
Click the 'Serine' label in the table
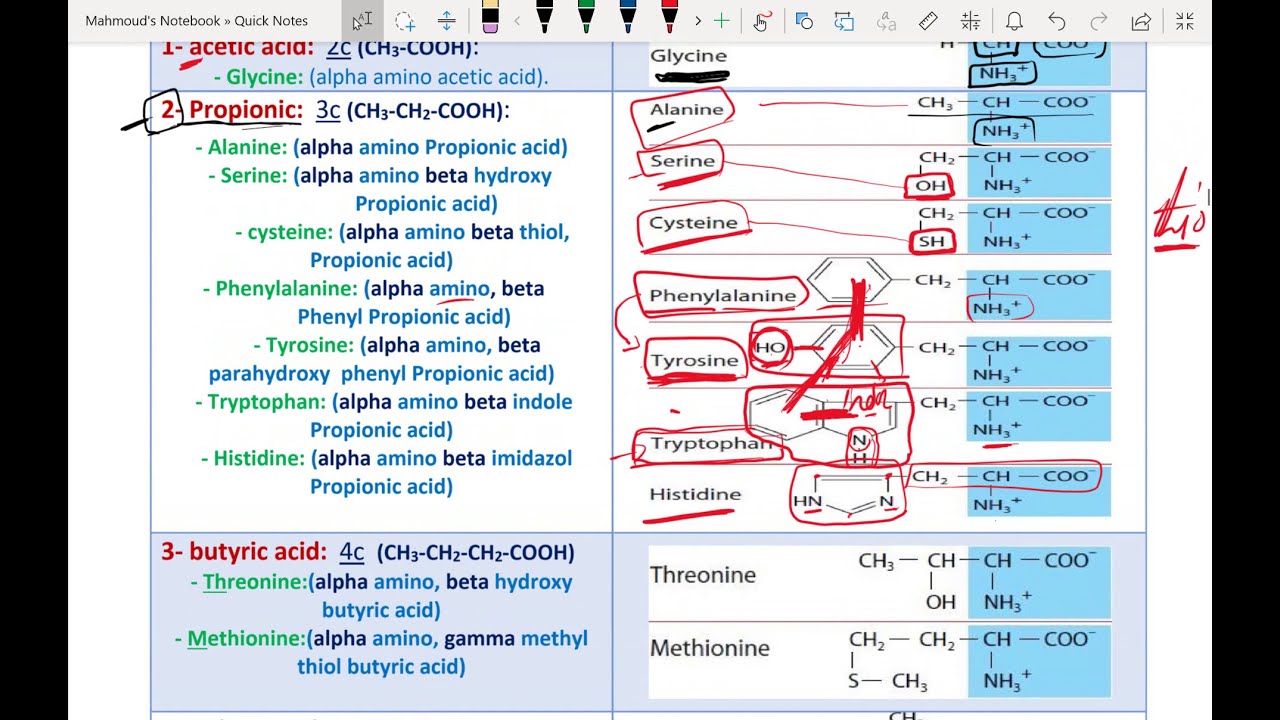click(x=682, y=161)
